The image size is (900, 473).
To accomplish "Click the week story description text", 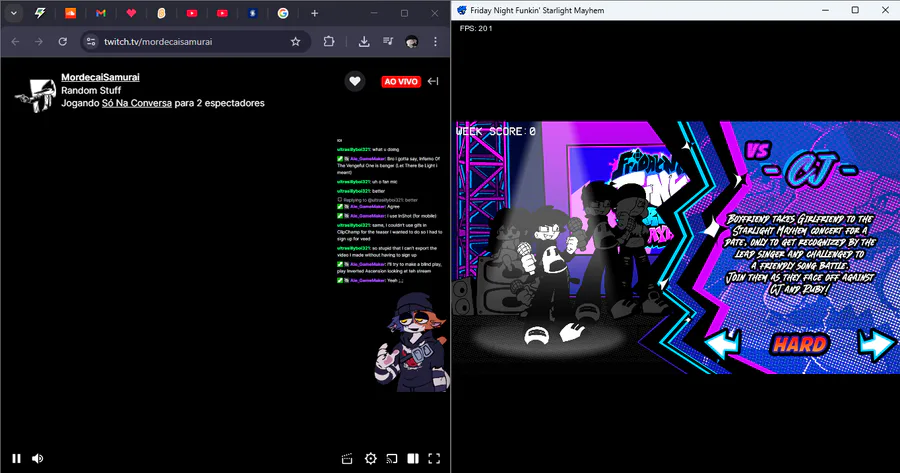I will [x=800, y=254].
